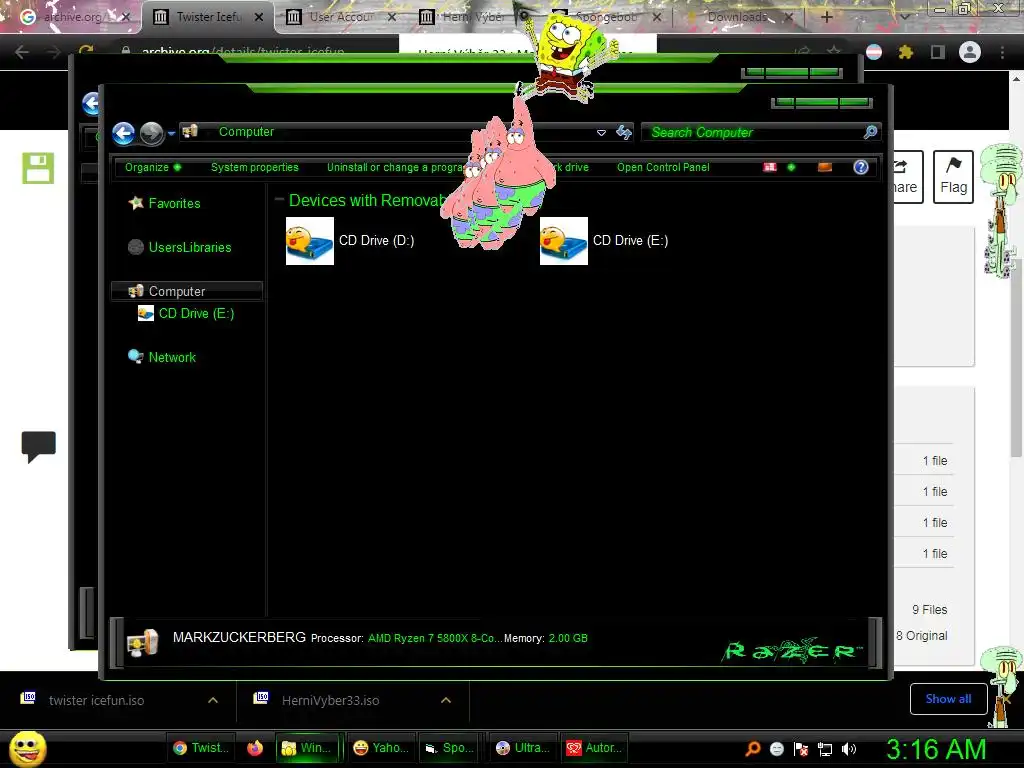
Task: Click the Action Center flag tray icon
Action: (801, 749)
